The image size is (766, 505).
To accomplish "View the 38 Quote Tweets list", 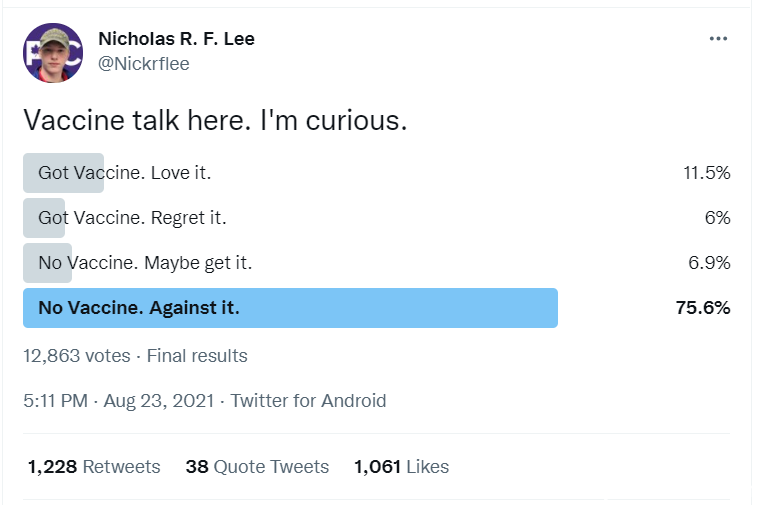I will click(x=257, y=467).
